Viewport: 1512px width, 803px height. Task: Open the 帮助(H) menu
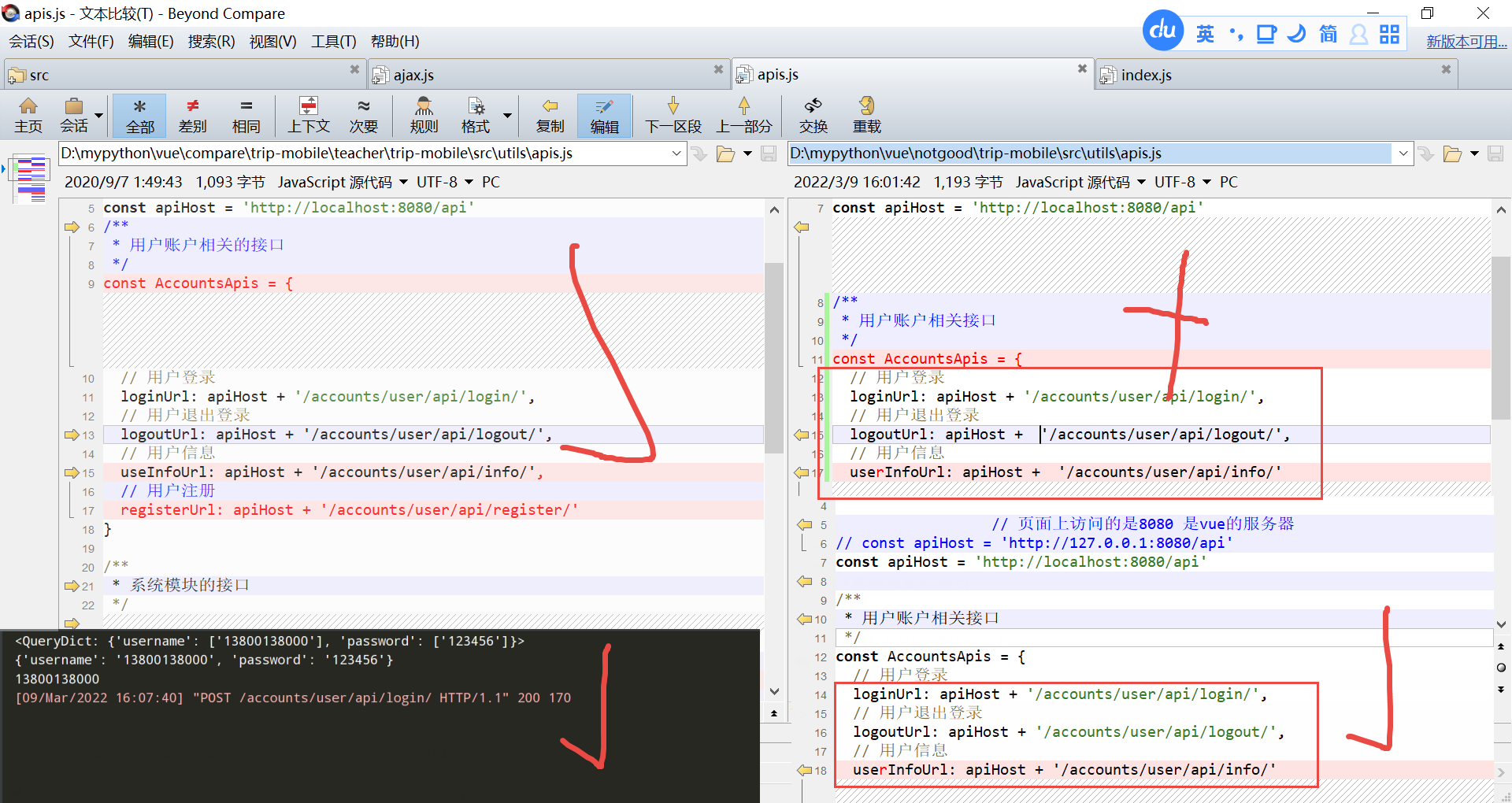click(x=395, y=41)
